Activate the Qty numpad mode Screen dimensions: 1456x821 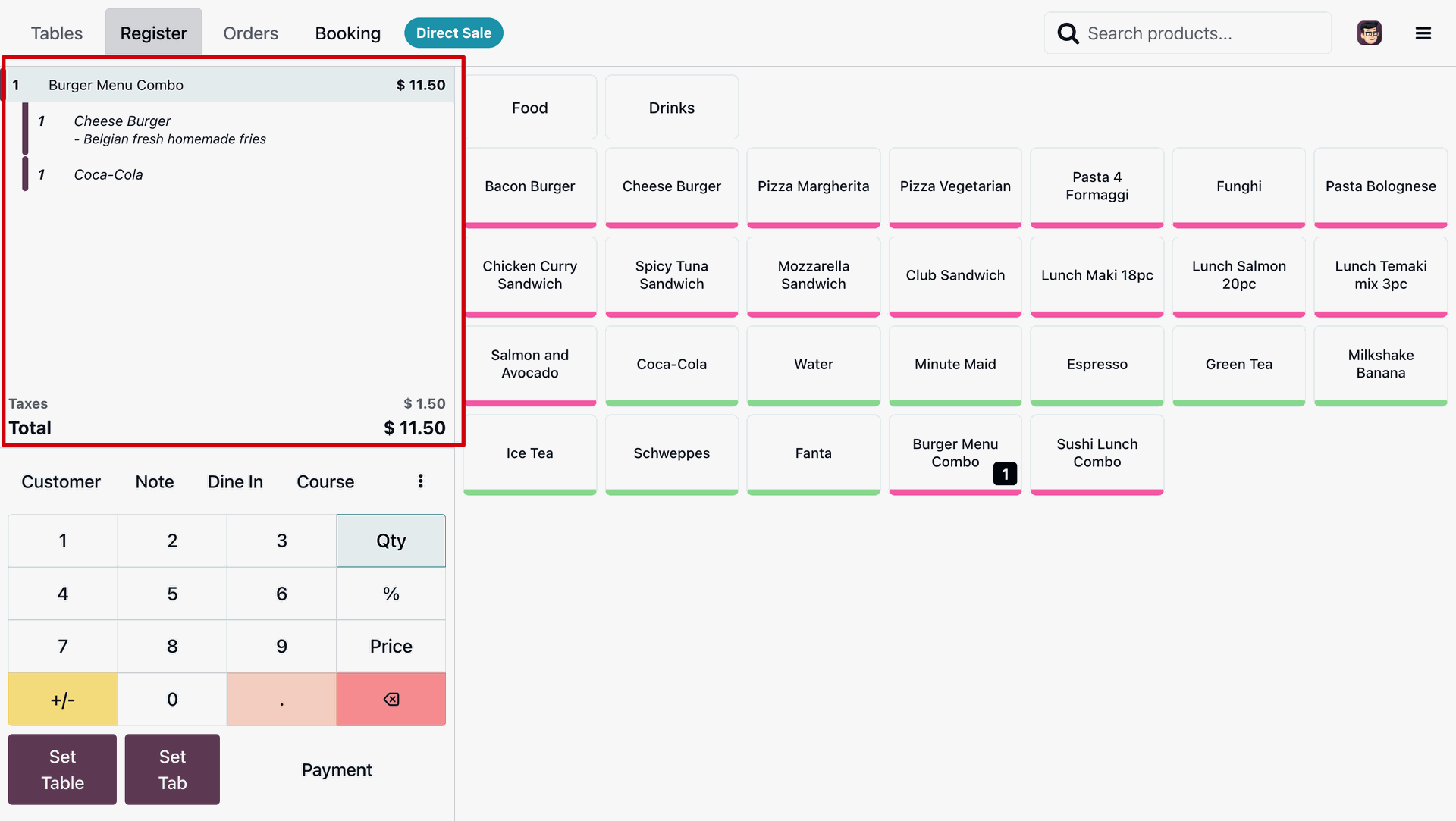(391, 541)
